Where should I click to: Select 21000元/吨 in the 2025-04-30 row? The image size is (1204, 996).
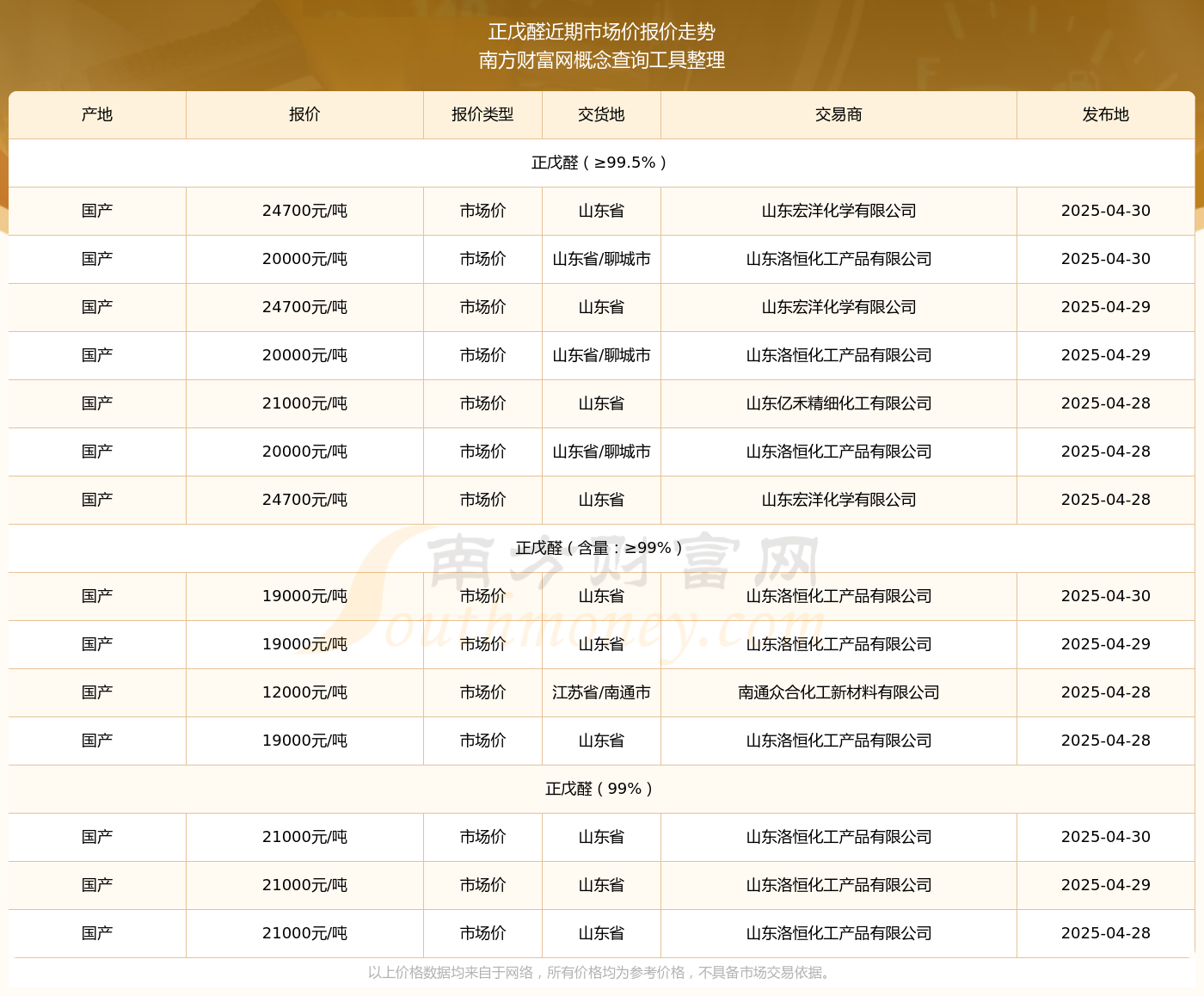point(304,837)
